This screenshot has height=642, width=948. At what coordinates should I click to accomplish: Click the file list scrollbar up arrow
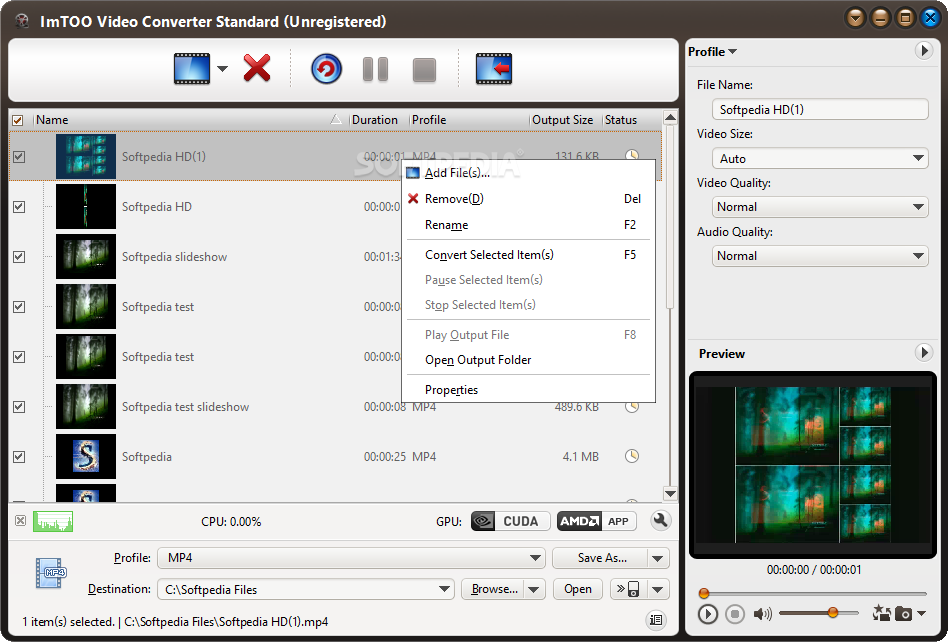click(670, 117)
